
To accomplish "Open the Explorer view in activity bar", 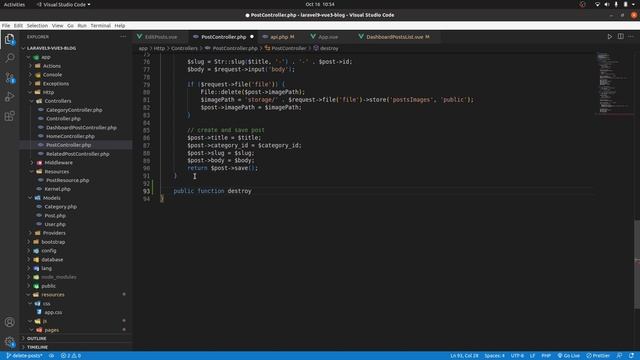I will [x=9, y=39].
